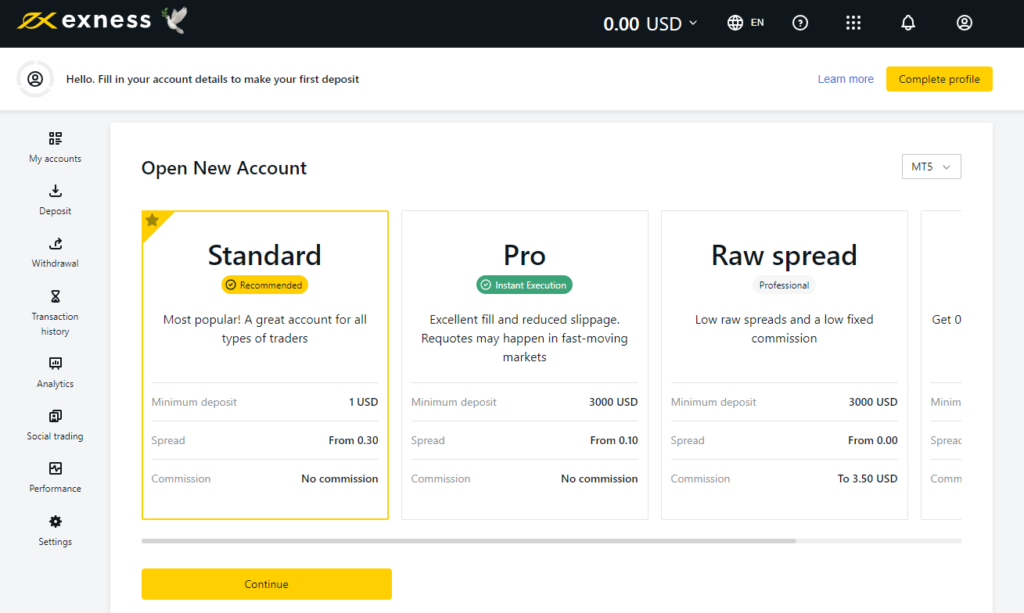Click the Withdrawal sidebar icon

[x=55, y=244]
